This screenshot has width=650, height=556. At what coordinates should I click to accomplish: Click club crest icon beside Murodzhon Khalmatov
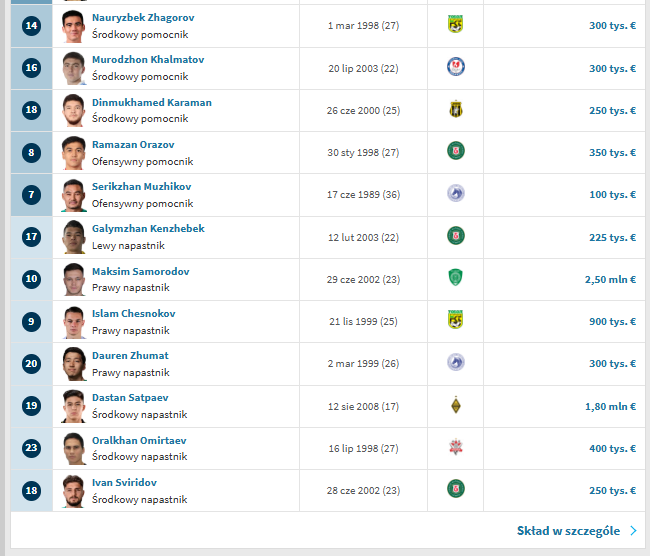coord(455,67)
